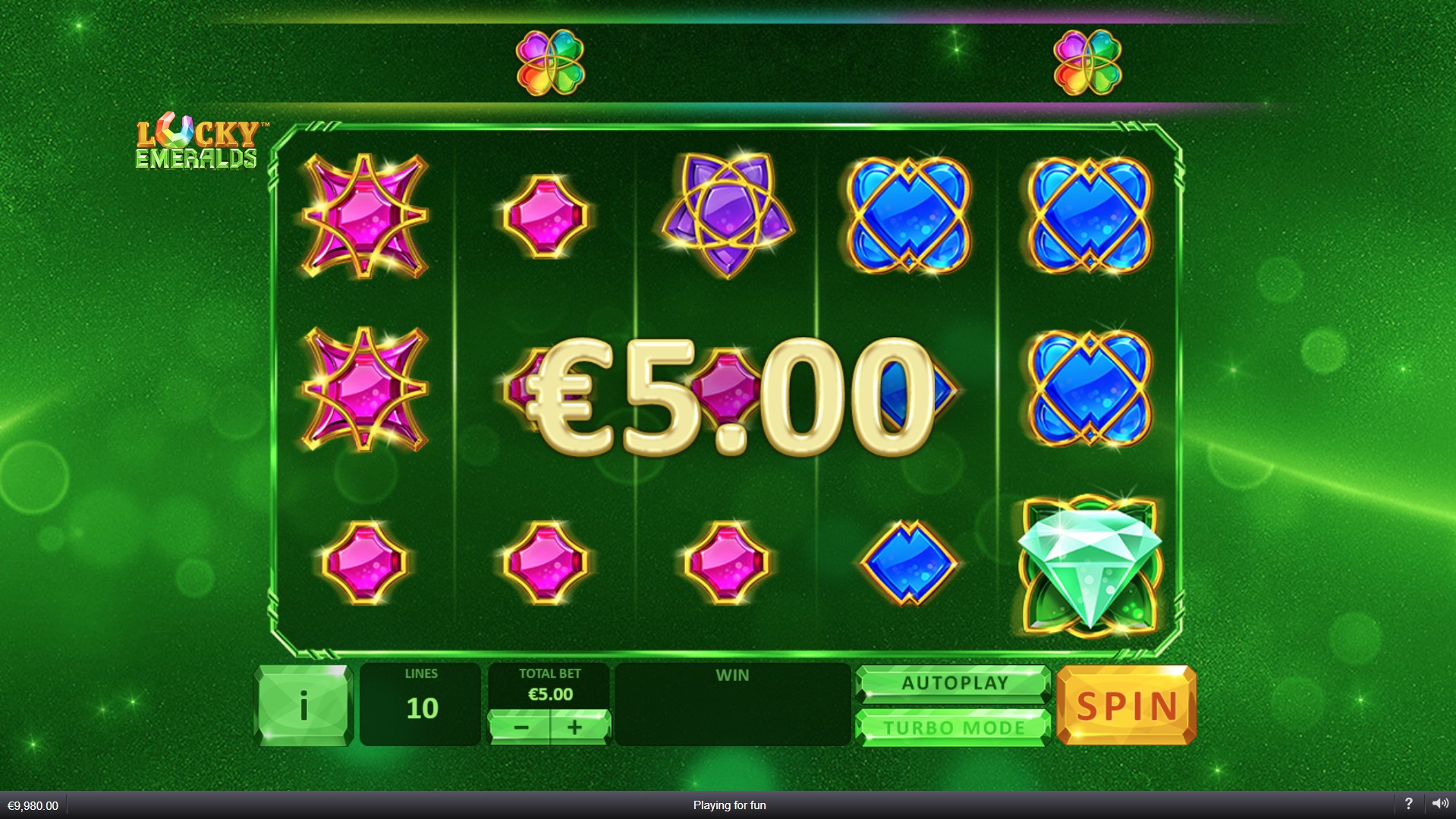Click the right rainbow clover icon
1456x819 pixels.
[x=1087, y=62]
